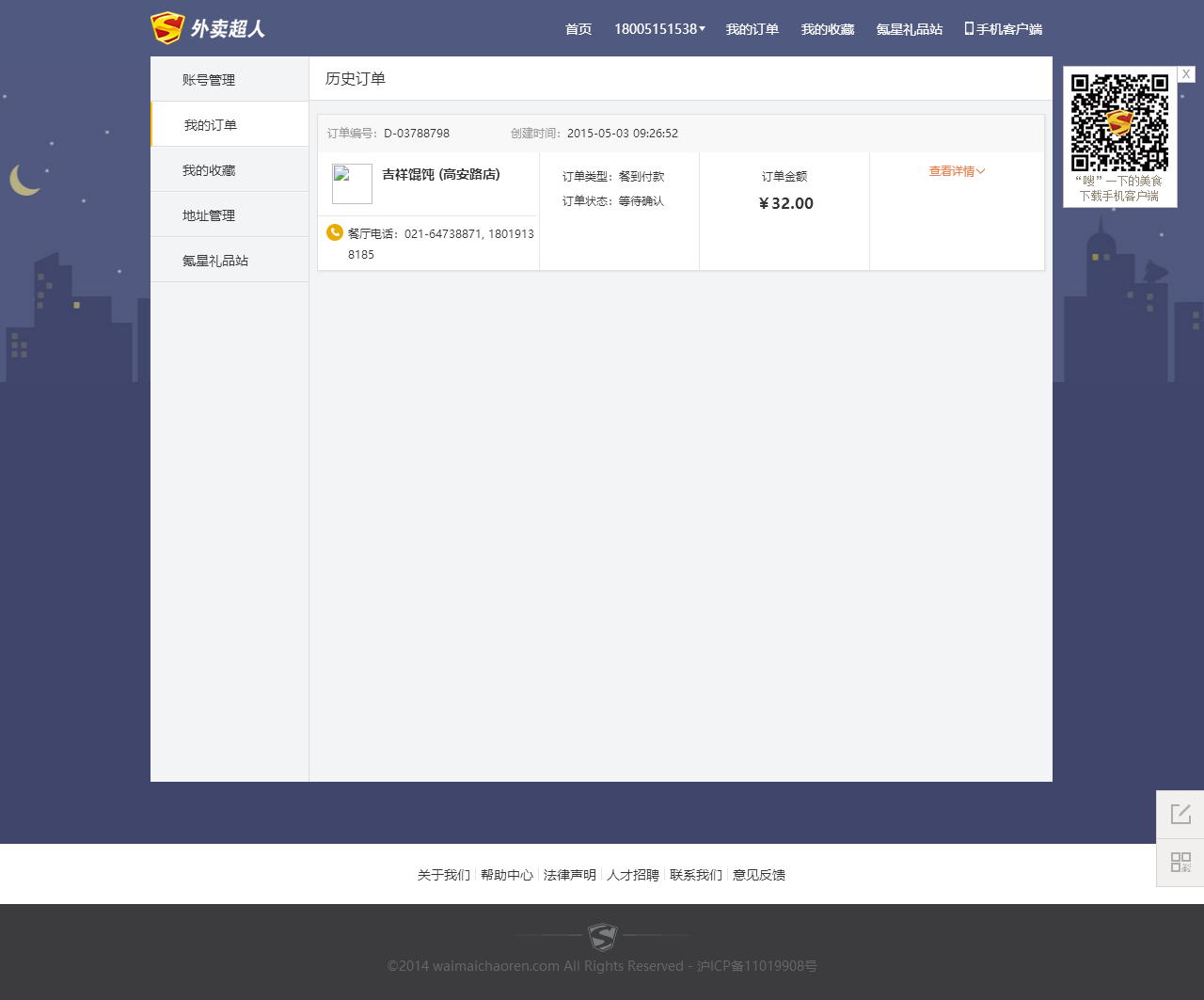Open 氪星礼品站 in the left sidebar

(x=215, y=261)
